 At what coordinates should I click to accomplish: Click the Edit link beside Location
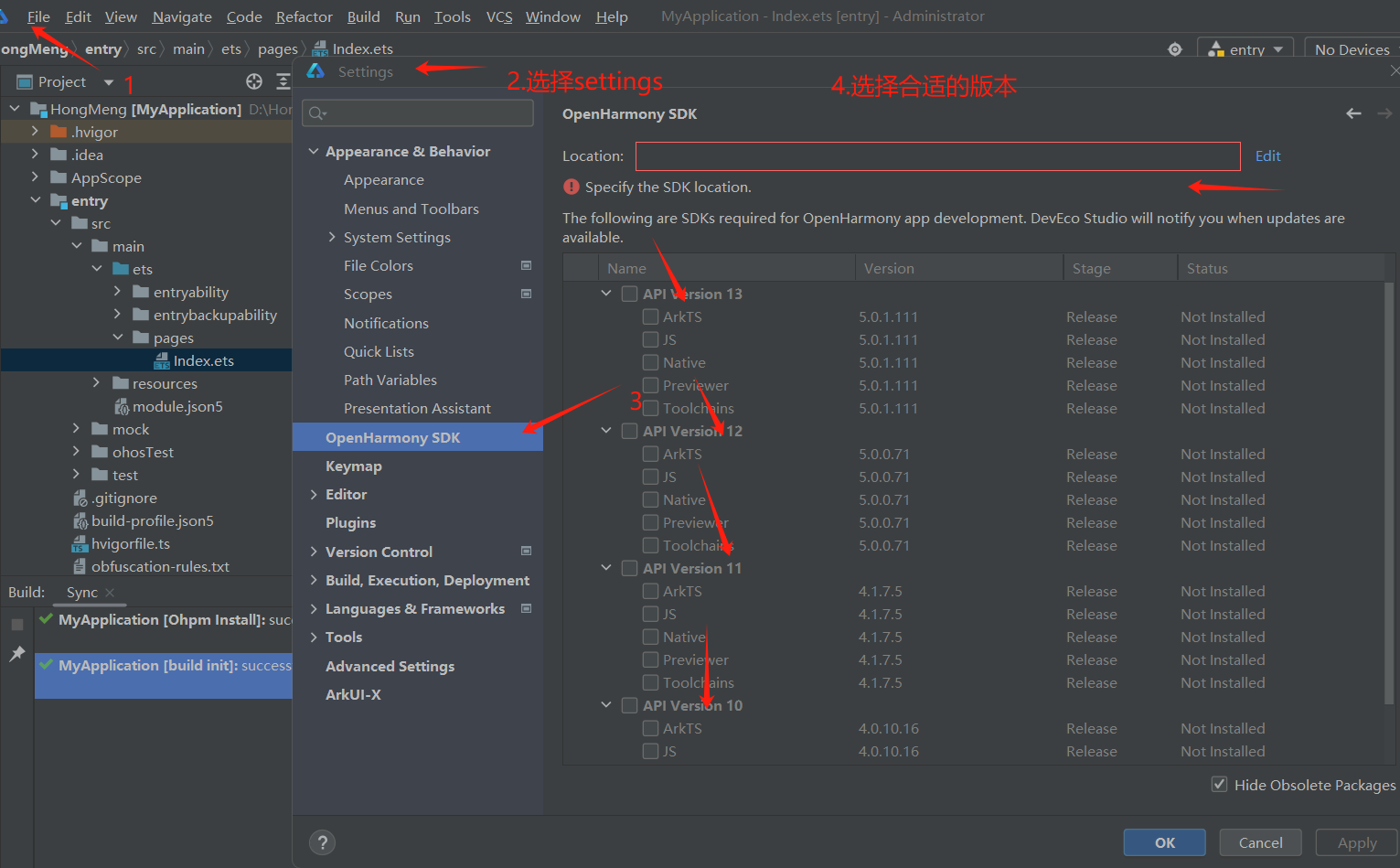click(x=1267, y=156)
